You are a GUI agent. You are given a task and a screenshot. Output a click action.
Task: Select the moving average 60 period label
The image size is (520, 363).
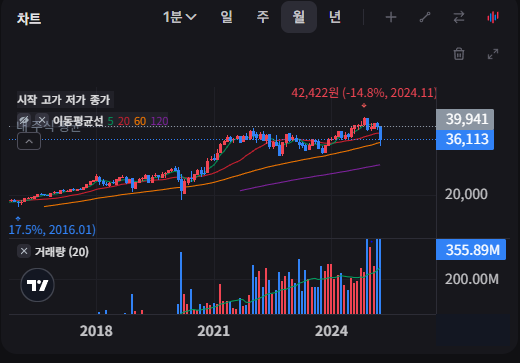(x=140, y=121)
